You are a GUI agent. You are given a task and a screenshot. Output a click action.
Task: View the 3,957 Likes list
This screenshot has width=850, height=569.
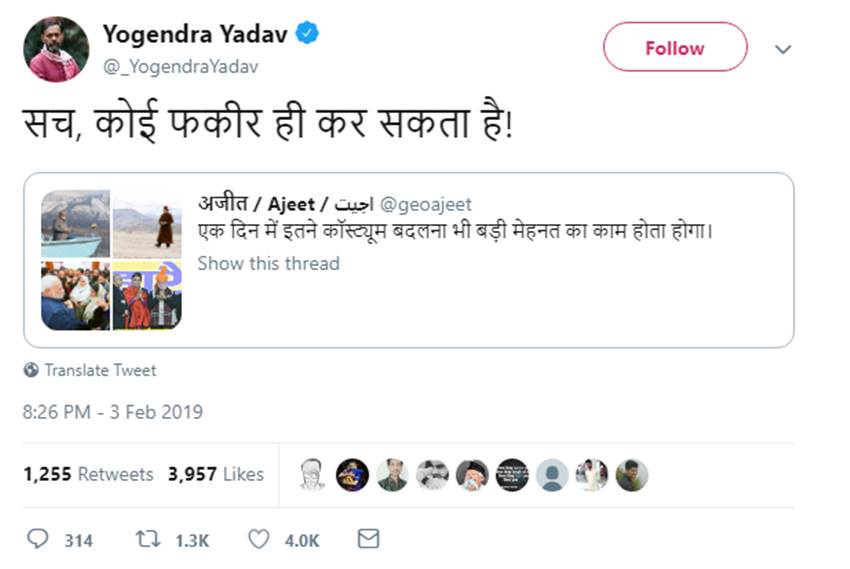point(215,474)
